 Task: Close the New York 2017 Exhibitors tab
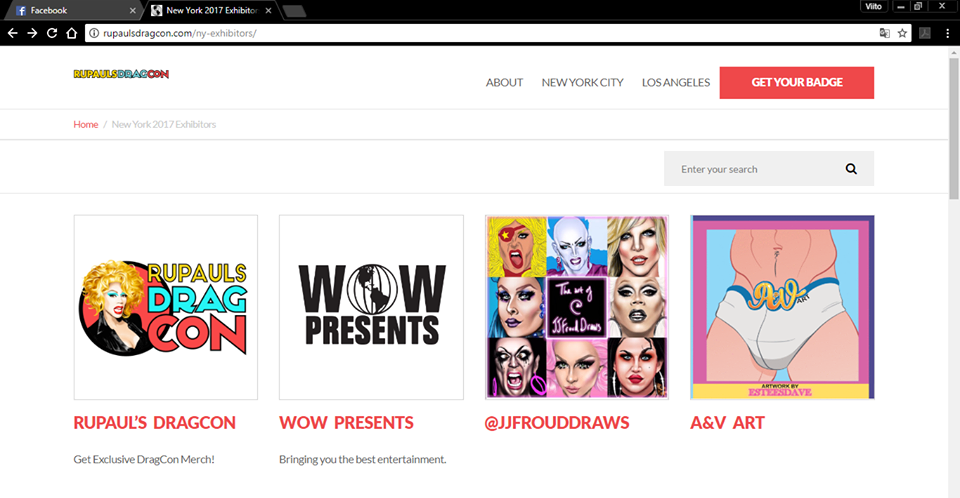click(x=268, y=10)
